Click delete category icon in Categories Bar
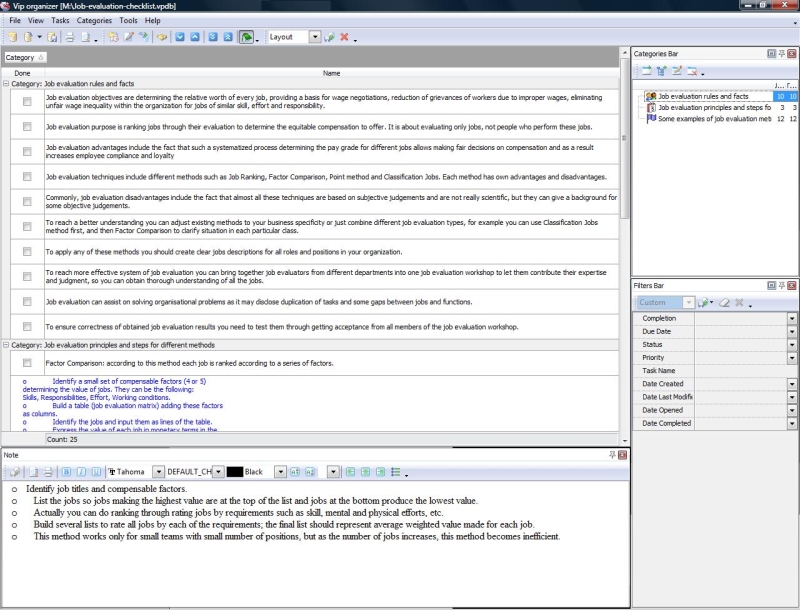The height and width of the screenshot is (610, 800). point(691,71)
